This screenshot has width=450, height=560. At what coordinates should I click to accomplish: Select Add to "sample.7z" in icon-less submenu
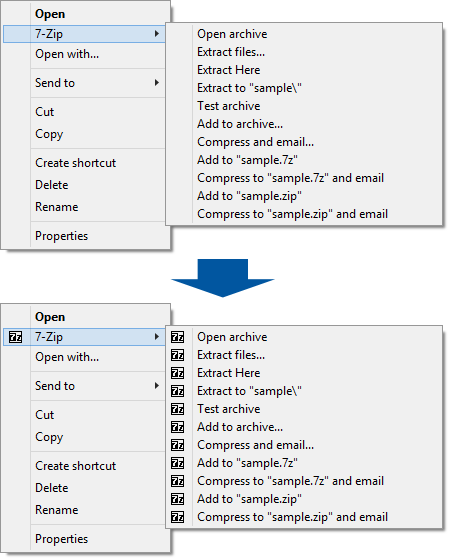pos(248,160)
